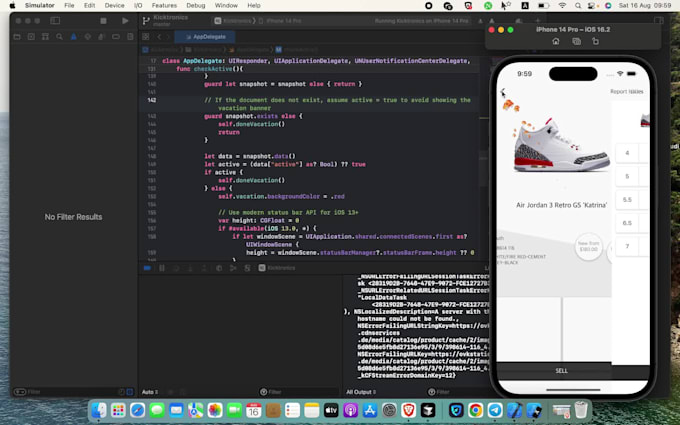The image size is (680, 425).
Task: Pause program execution in debug bar
Action: coord(162,268)
